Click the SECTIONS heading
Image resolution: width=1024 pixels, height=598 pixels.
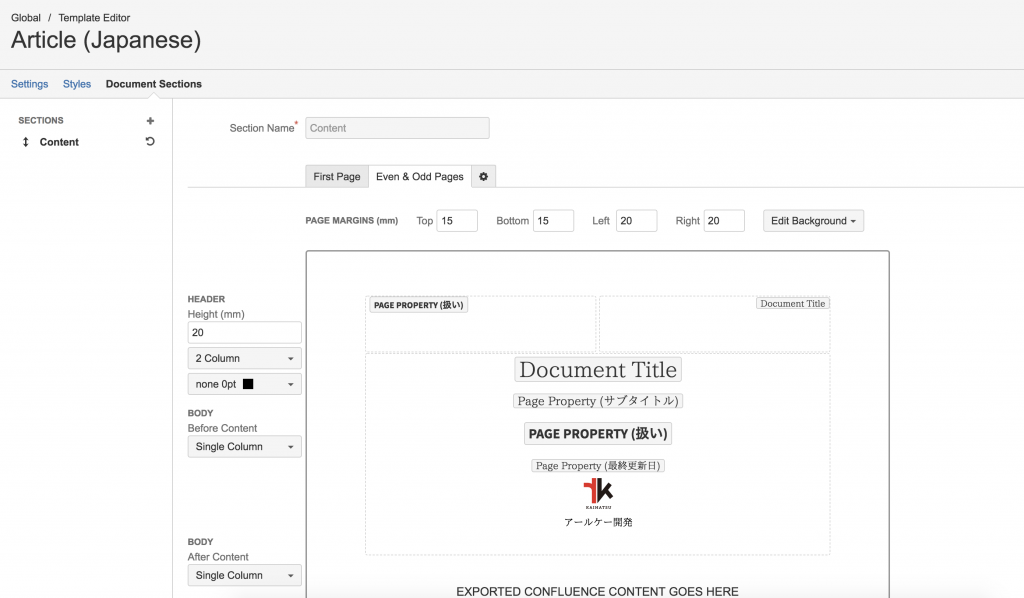(x=40, y=121)
